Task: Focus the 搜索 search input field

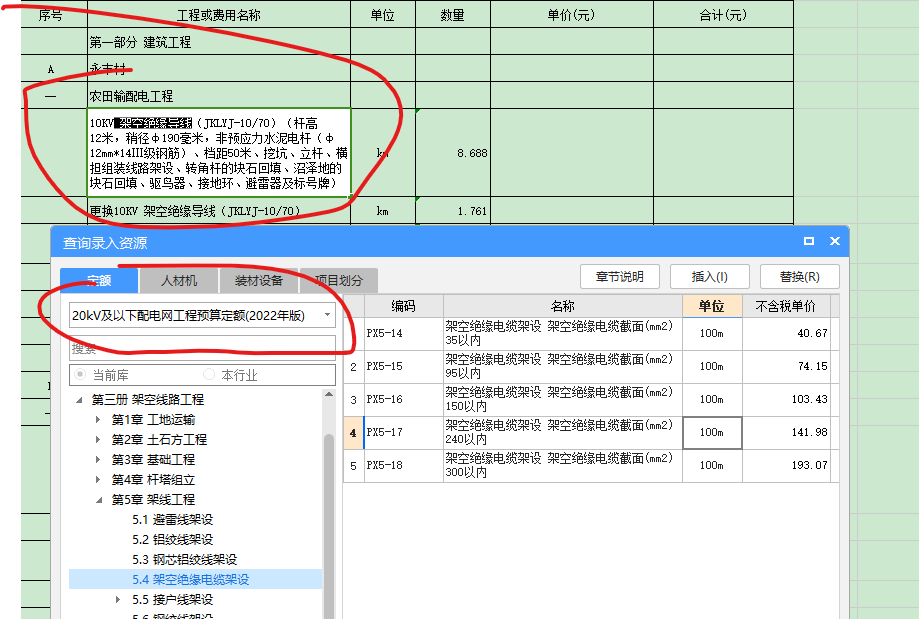Action: tap(202, 348)
